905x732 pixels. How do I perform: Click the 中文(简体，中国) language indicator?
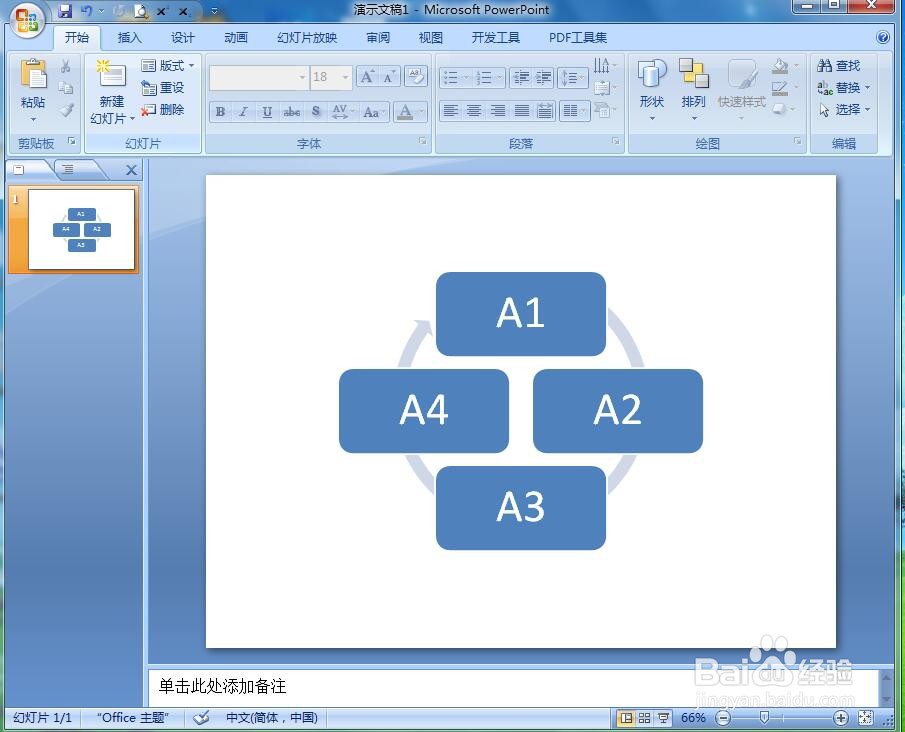(x=272, y=718)
